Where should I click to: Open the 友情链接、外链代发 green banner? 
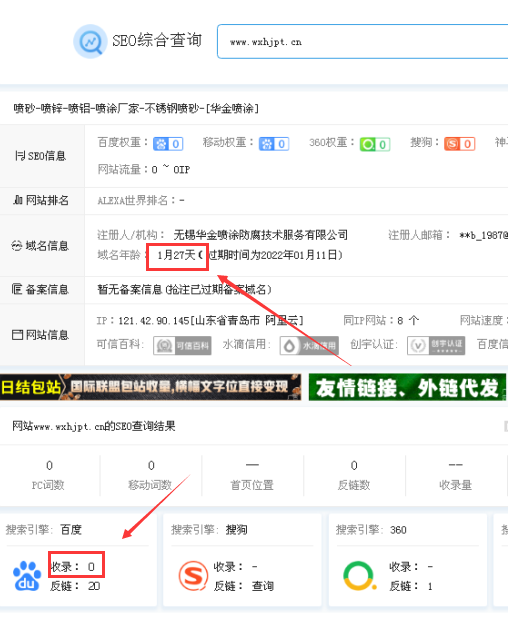408,387
